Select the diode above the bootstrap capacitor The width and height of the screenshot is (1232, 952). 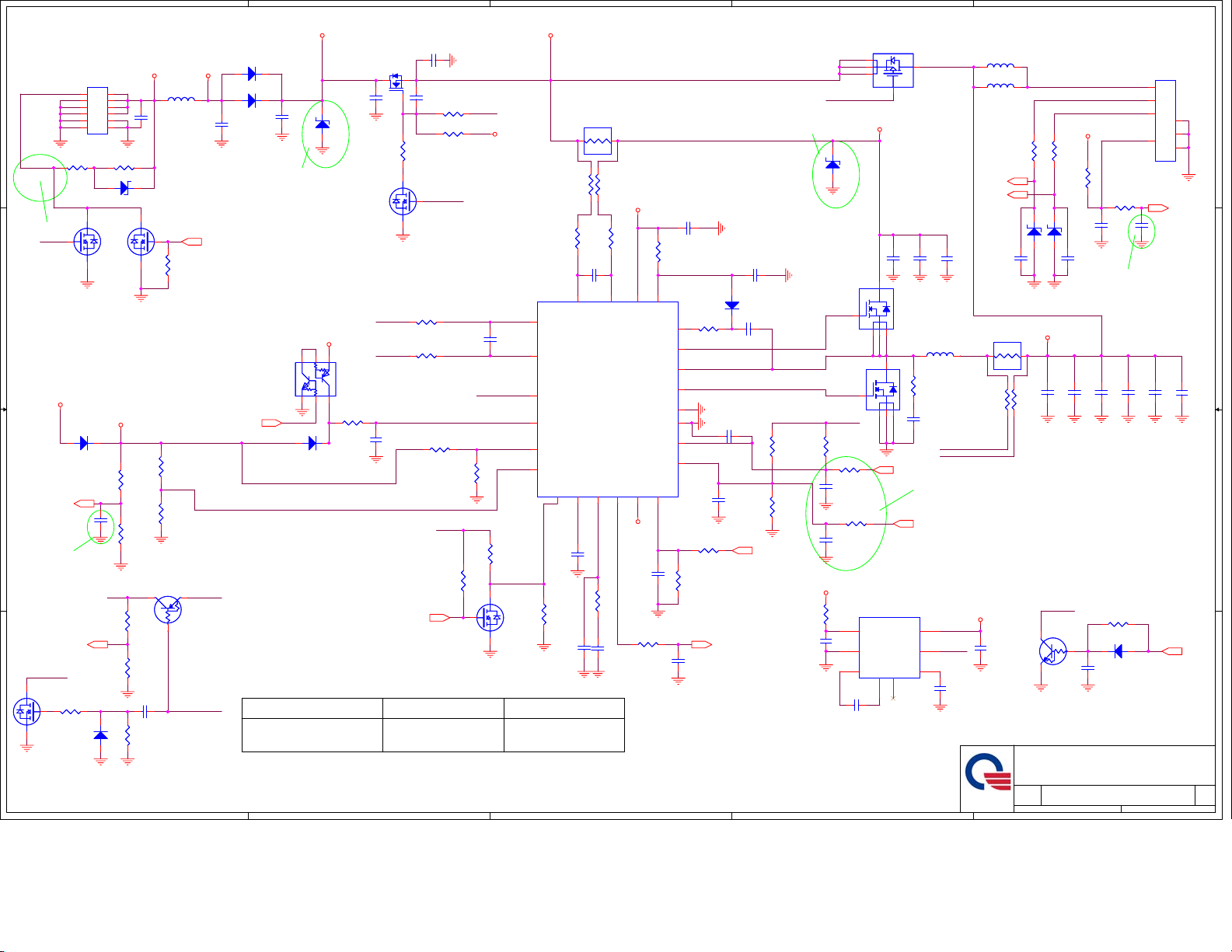point(731,305)
